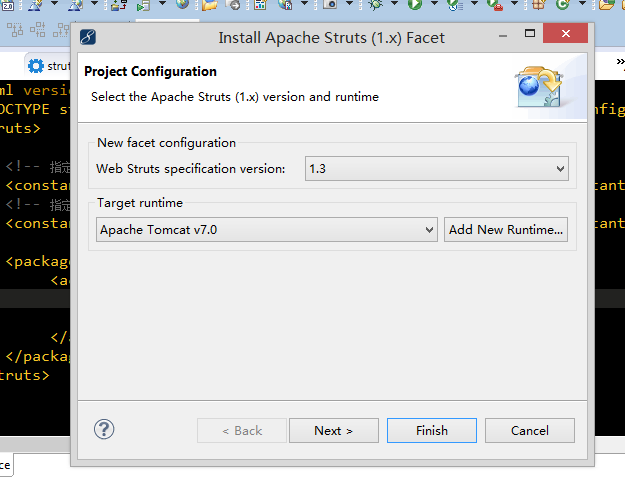Image resolution: width=625 pixels, height=481 pixels.
Task: Show hidden editor tabs via >> chevron
Action: pos(620,62)
